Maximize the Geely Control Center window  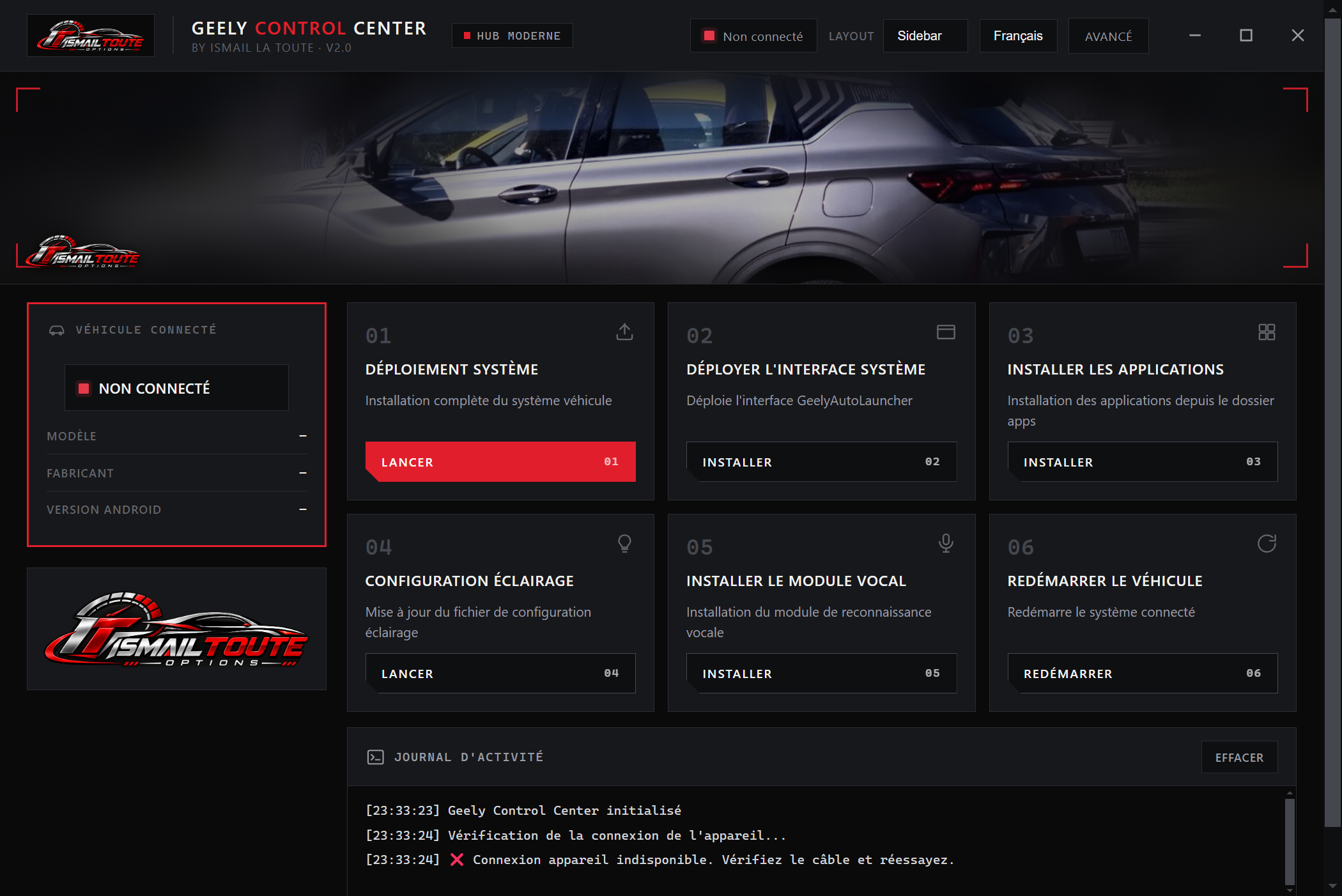point(1246,36)
